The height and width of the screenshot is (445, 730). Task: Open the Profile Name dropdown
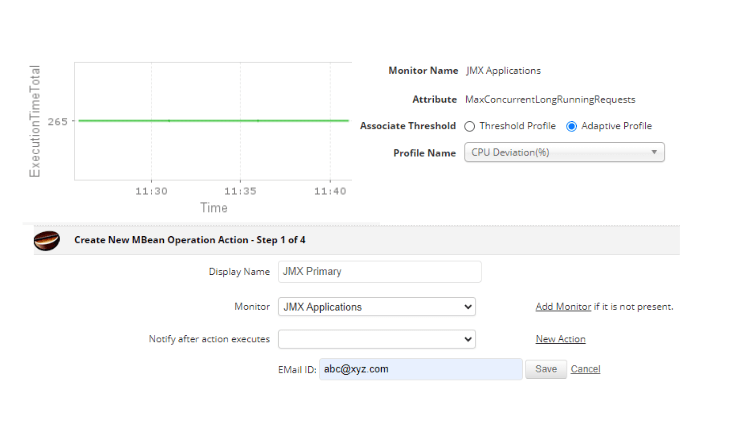564,152
